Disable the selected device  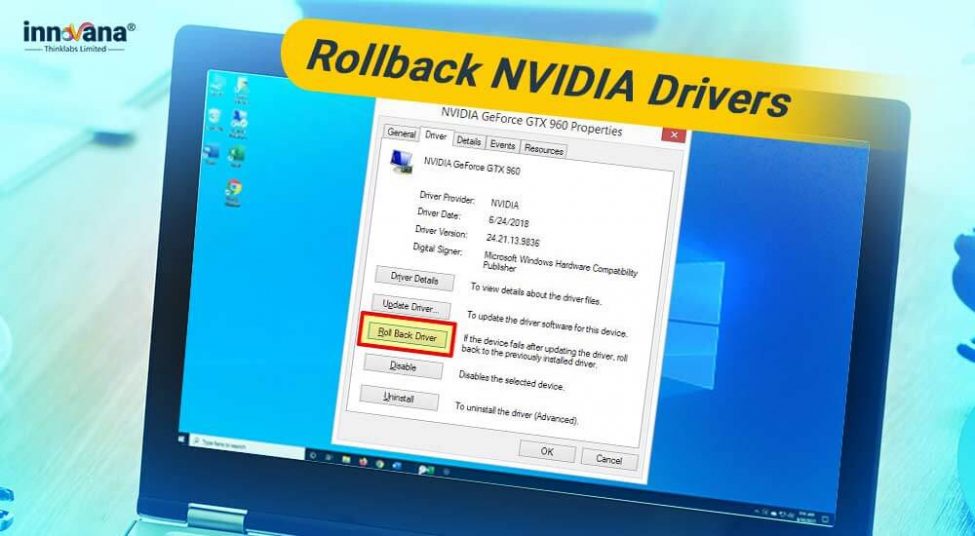403,366
